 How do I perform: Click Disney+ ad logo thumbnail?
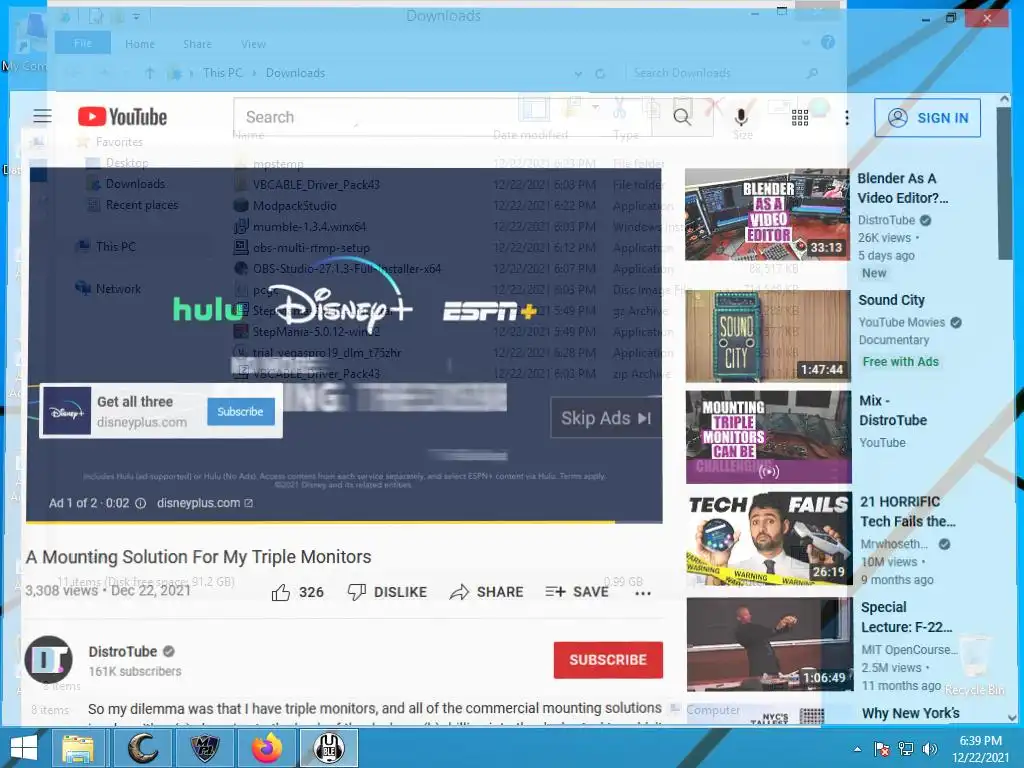(67, 411)
